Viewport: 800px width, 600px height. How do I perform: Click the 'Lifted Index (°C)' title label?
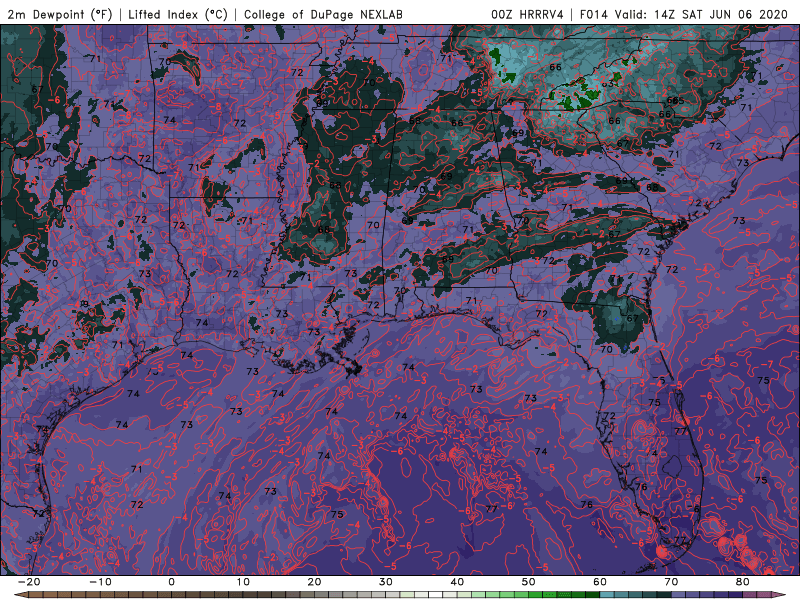tap(178, 14)
